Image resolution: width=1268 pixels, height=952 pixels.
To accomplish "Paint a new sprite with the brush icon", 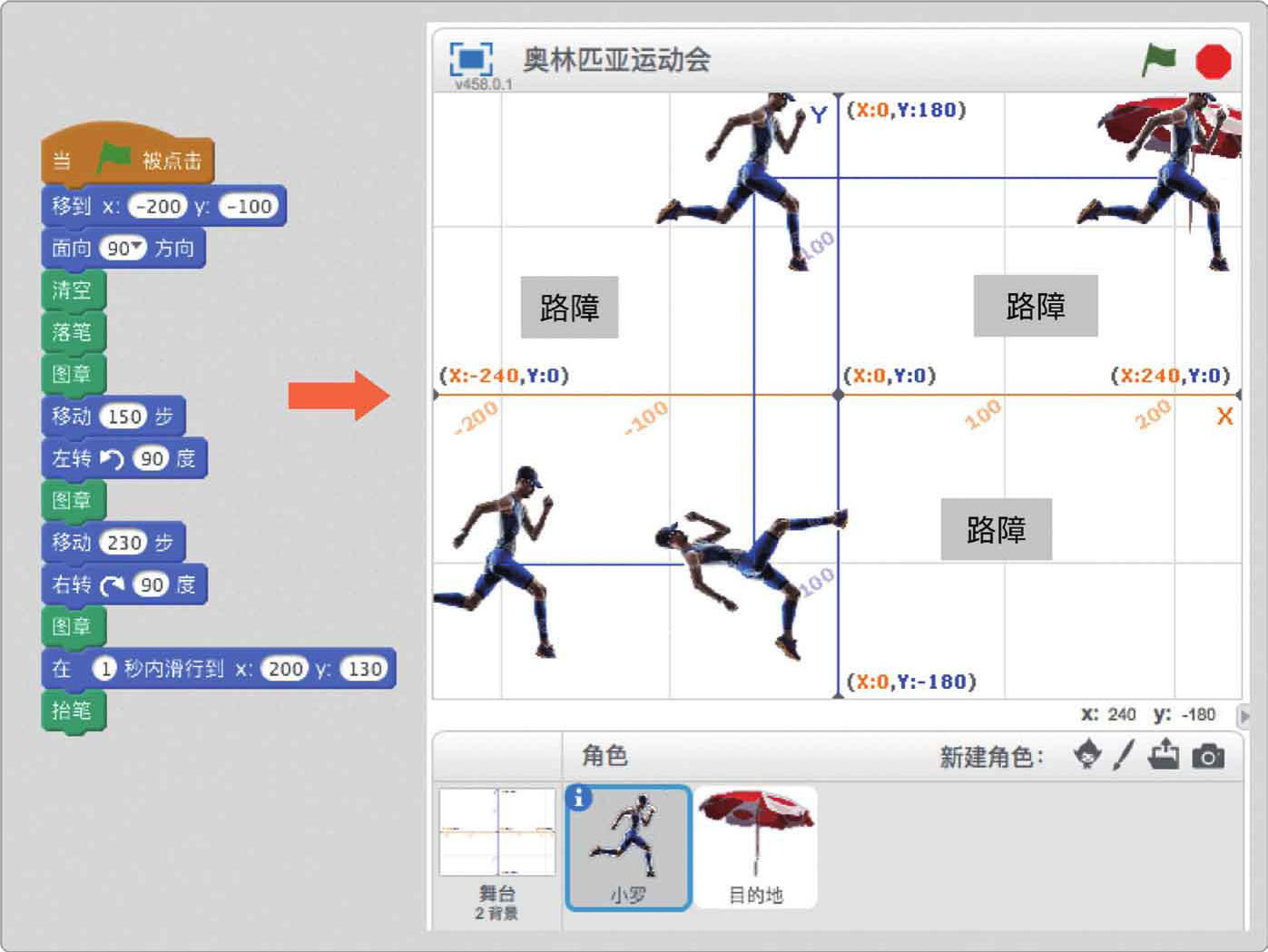I will point(1124,755).
